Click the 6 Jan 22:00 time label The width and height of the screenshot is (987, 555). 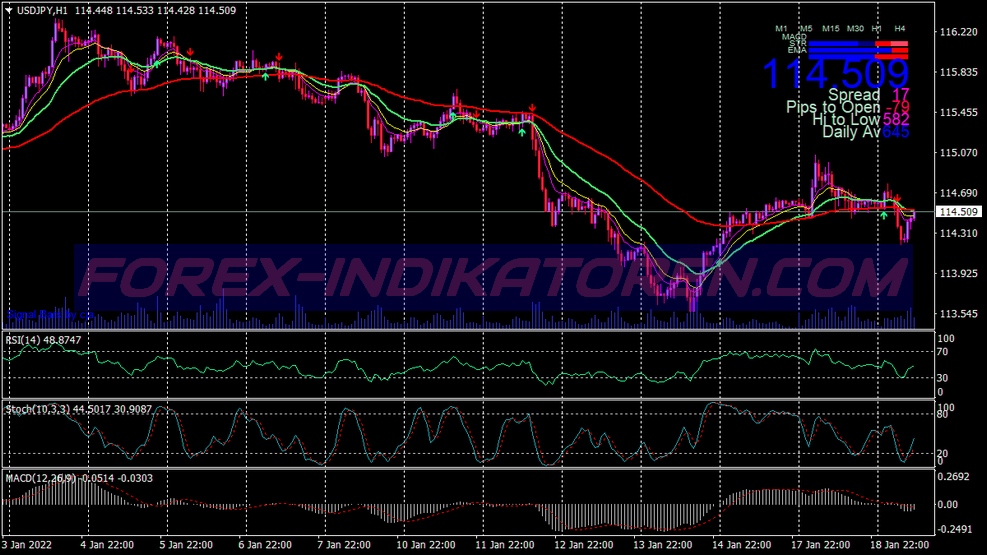click(x=264, y=545)
